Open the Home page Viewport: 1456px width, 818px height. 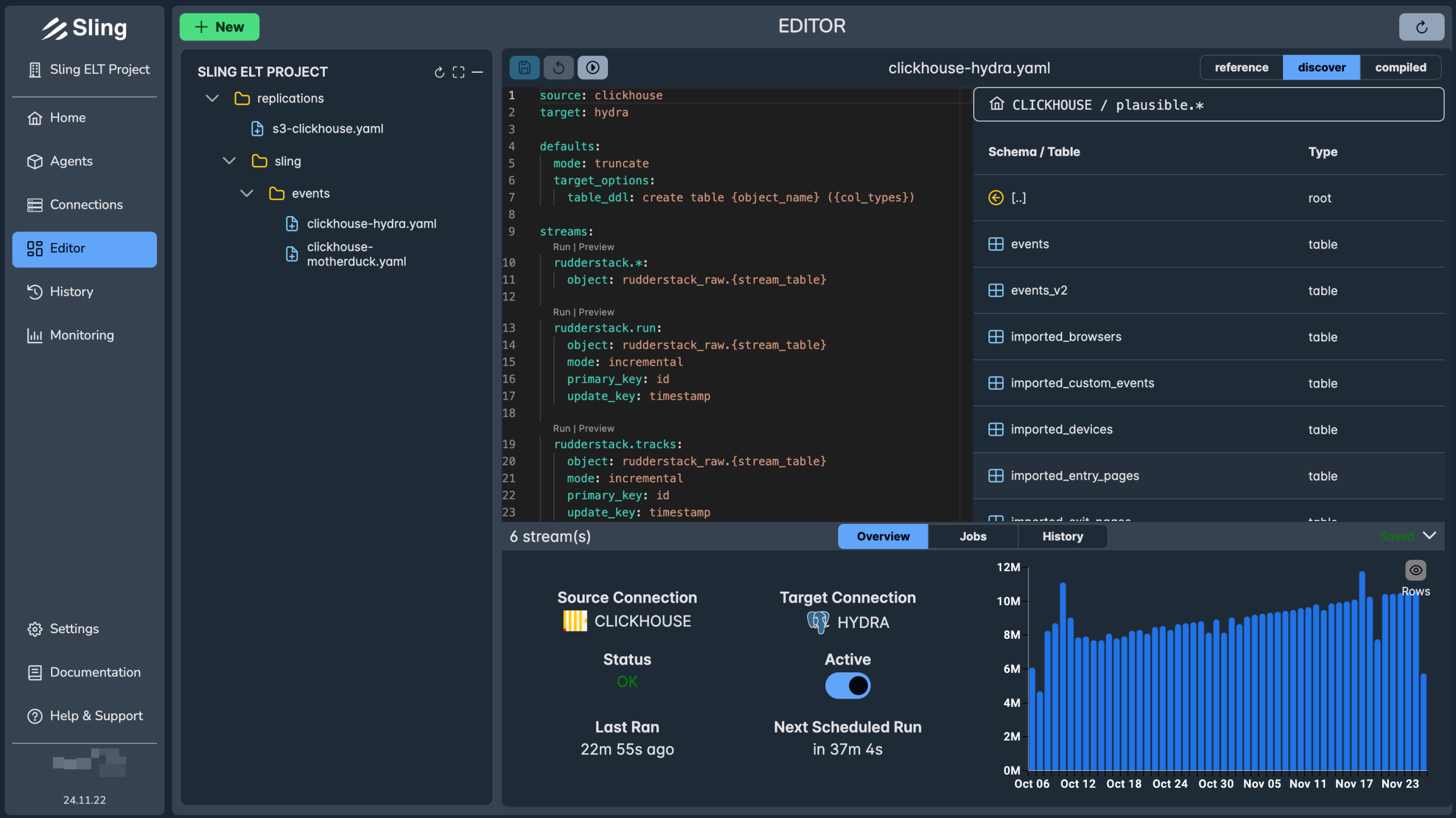pos(84,118)
